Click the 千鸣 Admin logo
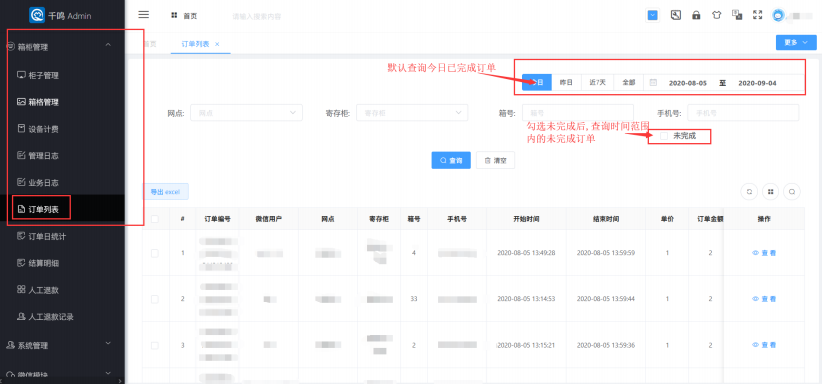 pos(60,15)
